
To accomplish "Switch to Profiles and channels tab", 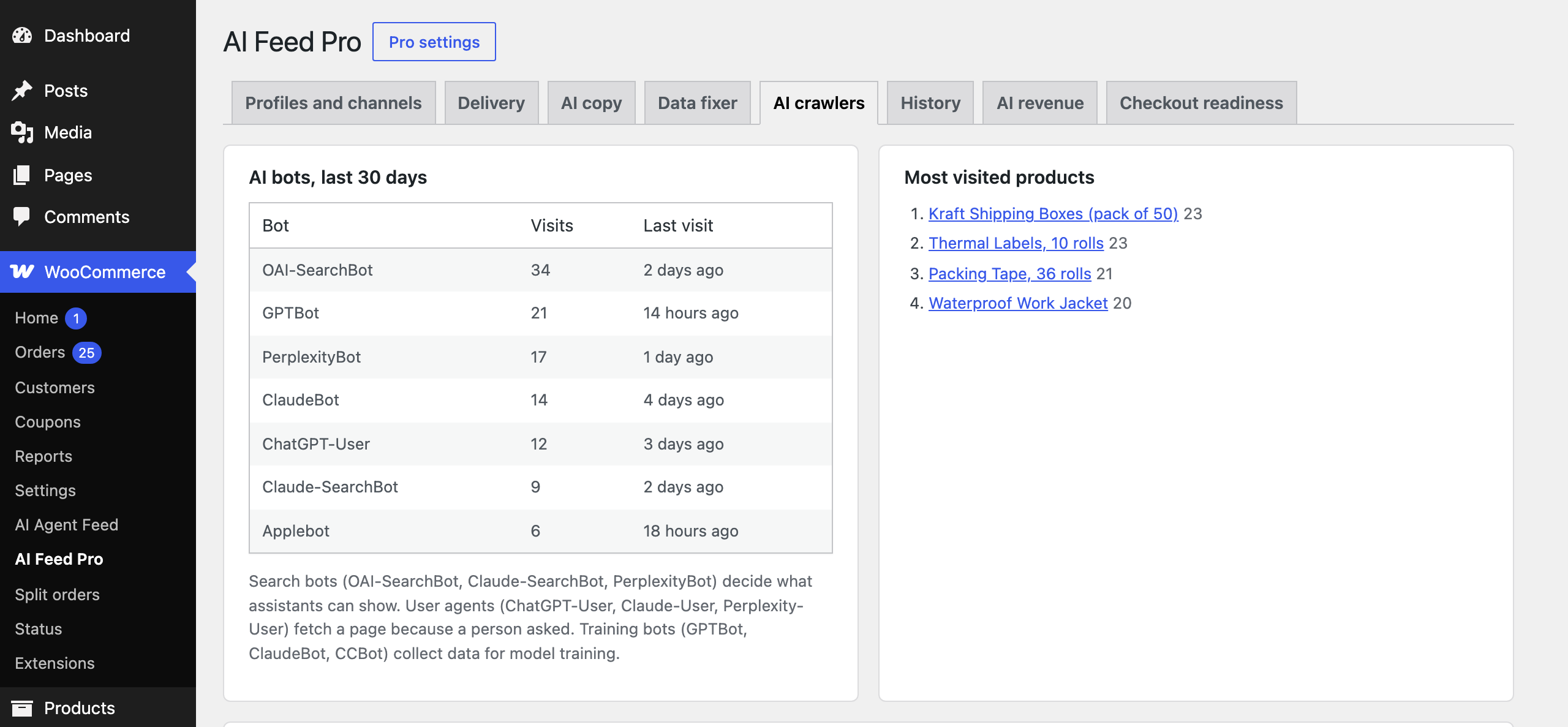I will [x=333, y=103].
